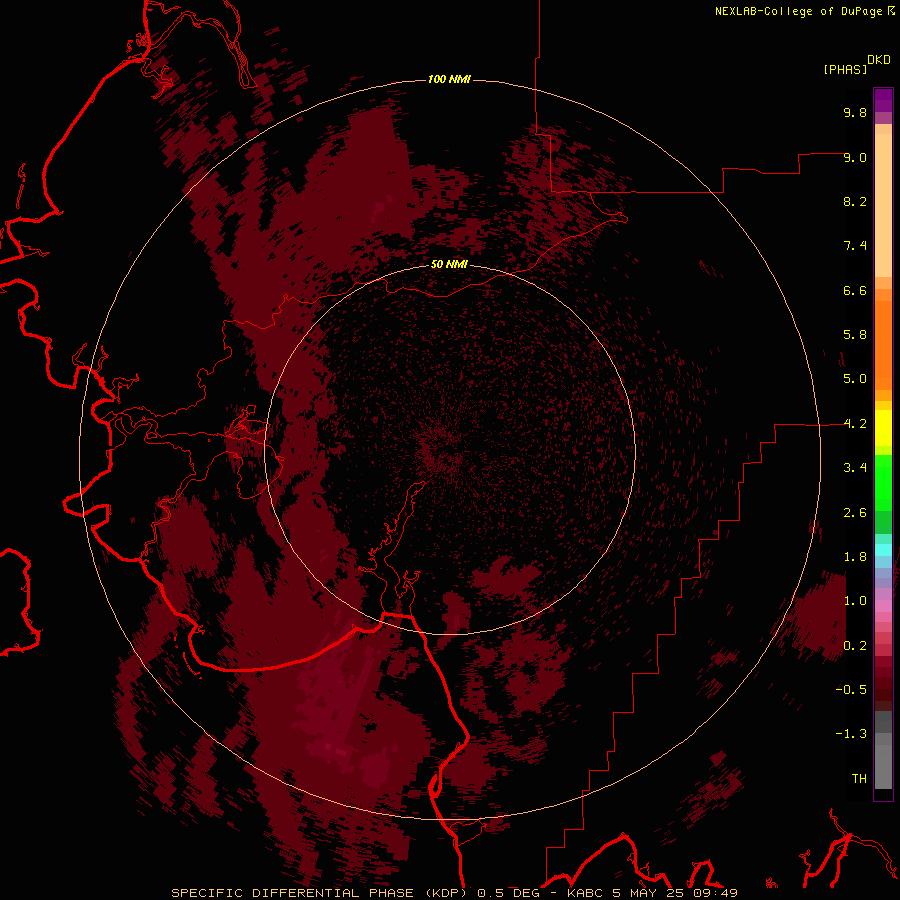This screenshot has height=900, width=900.
Task: Click the 0.2 color scale value
Action: [x=855, y=646]
